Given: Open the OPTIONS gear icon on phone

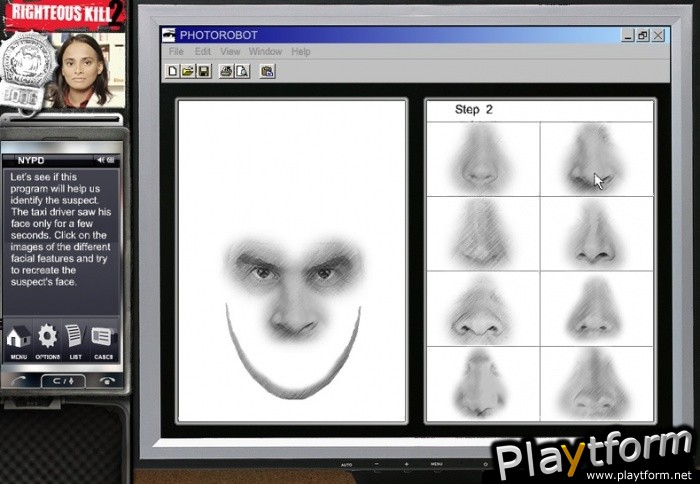Looking at the screenshot, I should [x=47, y=342].
